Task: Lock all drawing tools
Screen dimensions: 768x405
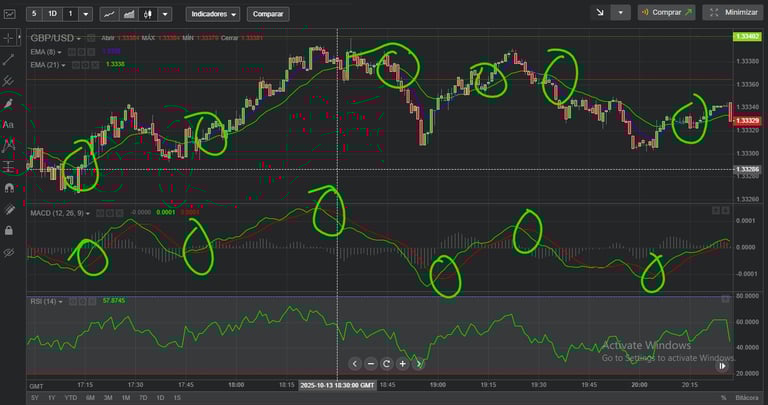Action: click(8, 230)
